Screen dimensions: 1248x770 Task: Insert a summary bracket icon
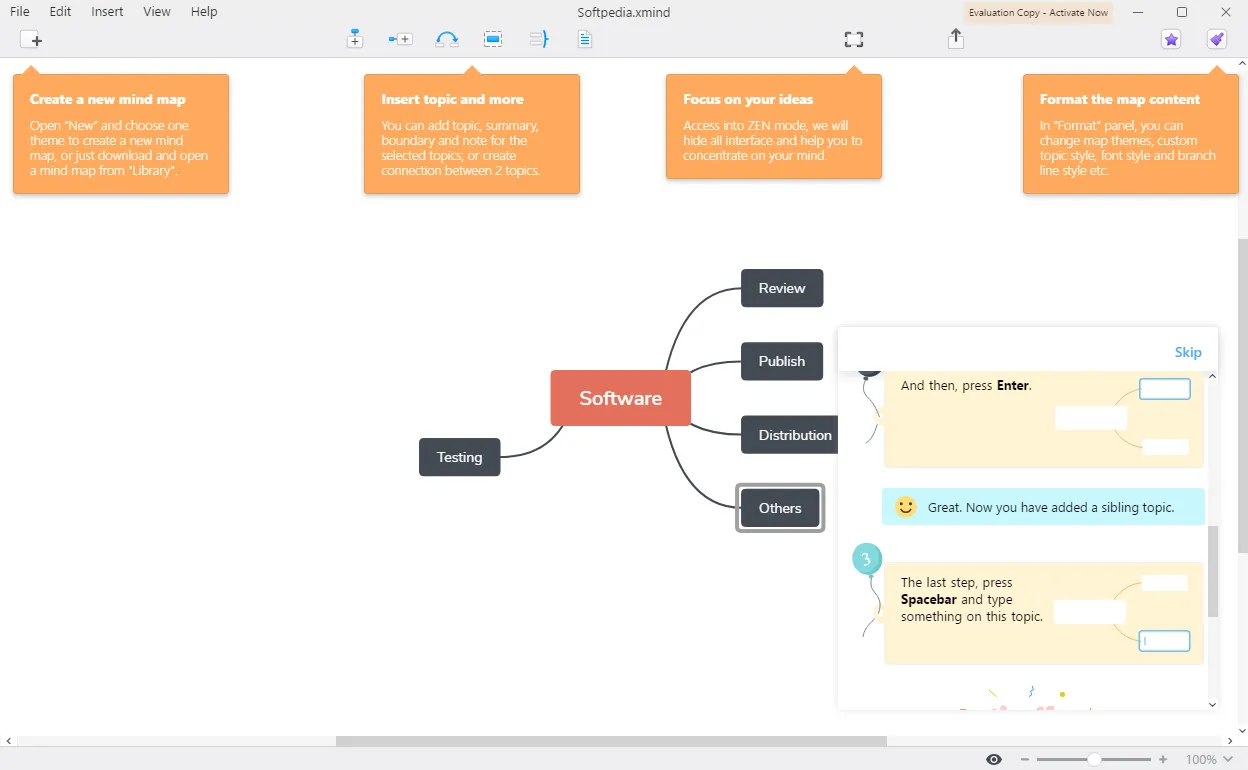(539, 39)
